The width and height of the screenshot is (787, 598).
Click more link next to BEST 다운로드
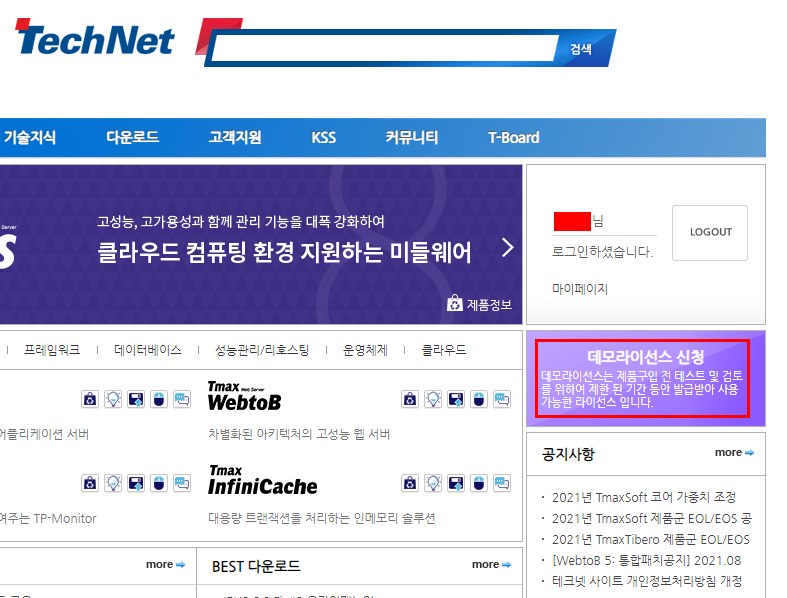[x=491, y=564]
